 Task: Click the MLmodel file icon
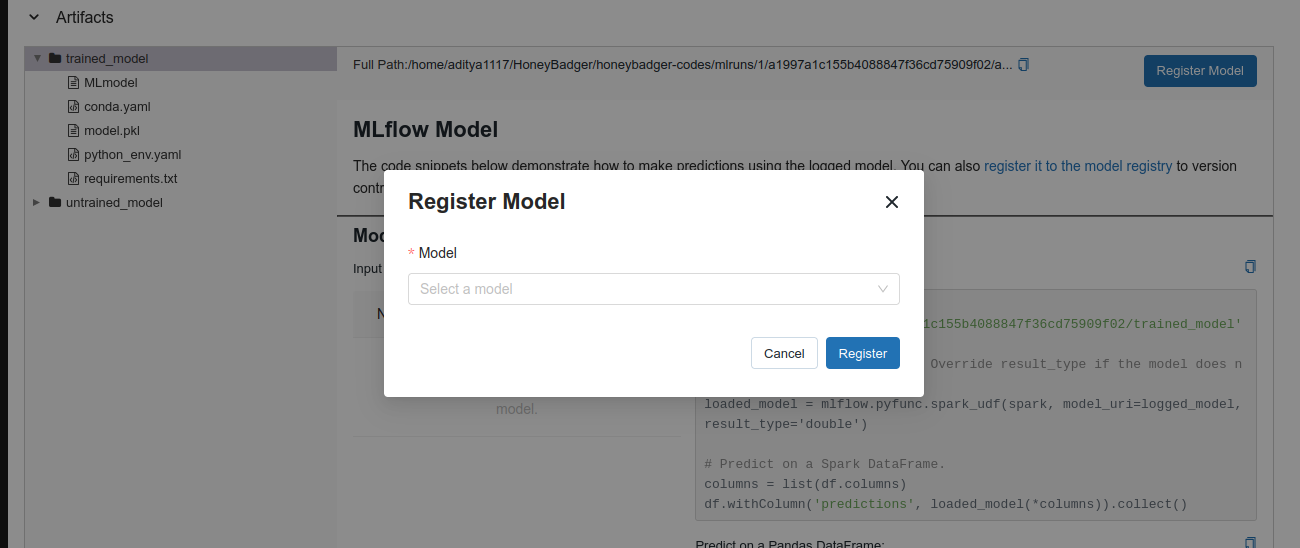[73, 82]
